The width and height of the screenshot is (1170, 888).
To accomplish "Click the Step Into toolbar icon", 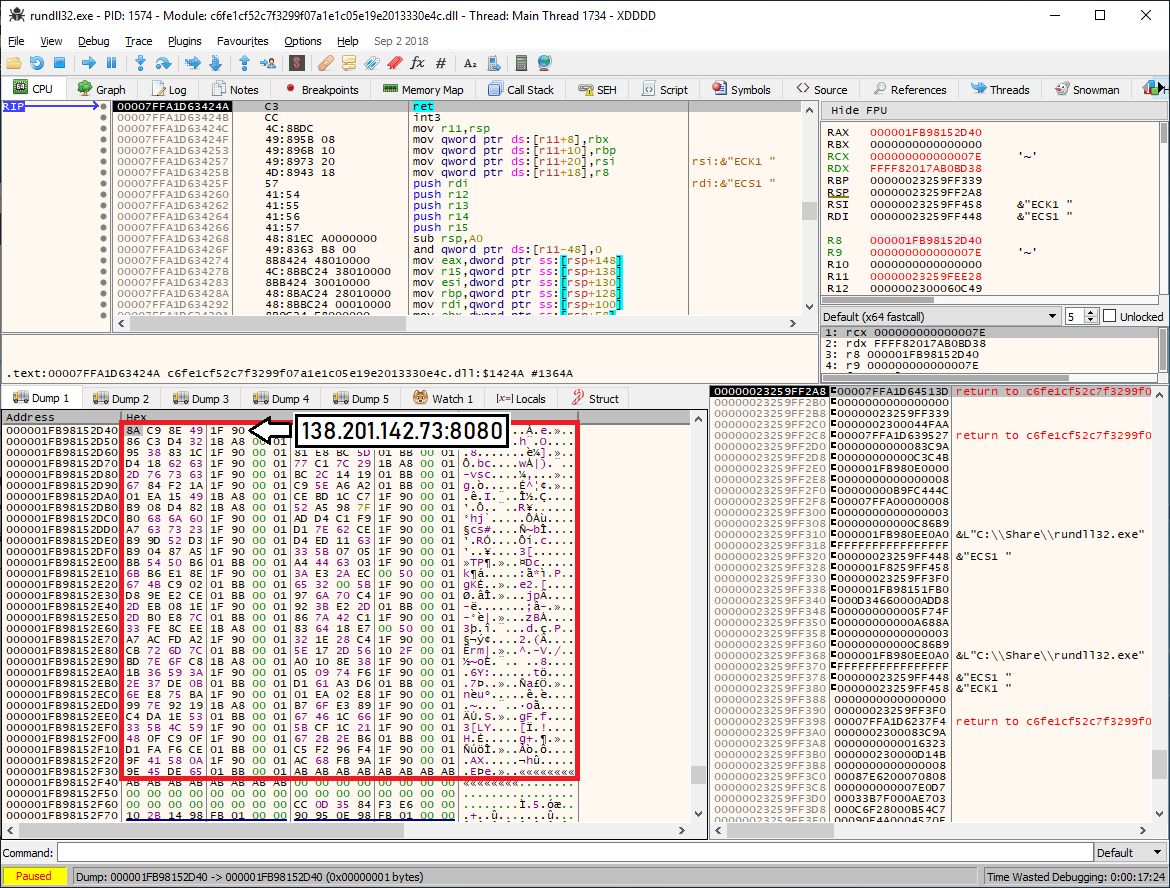I will [140, 63].
